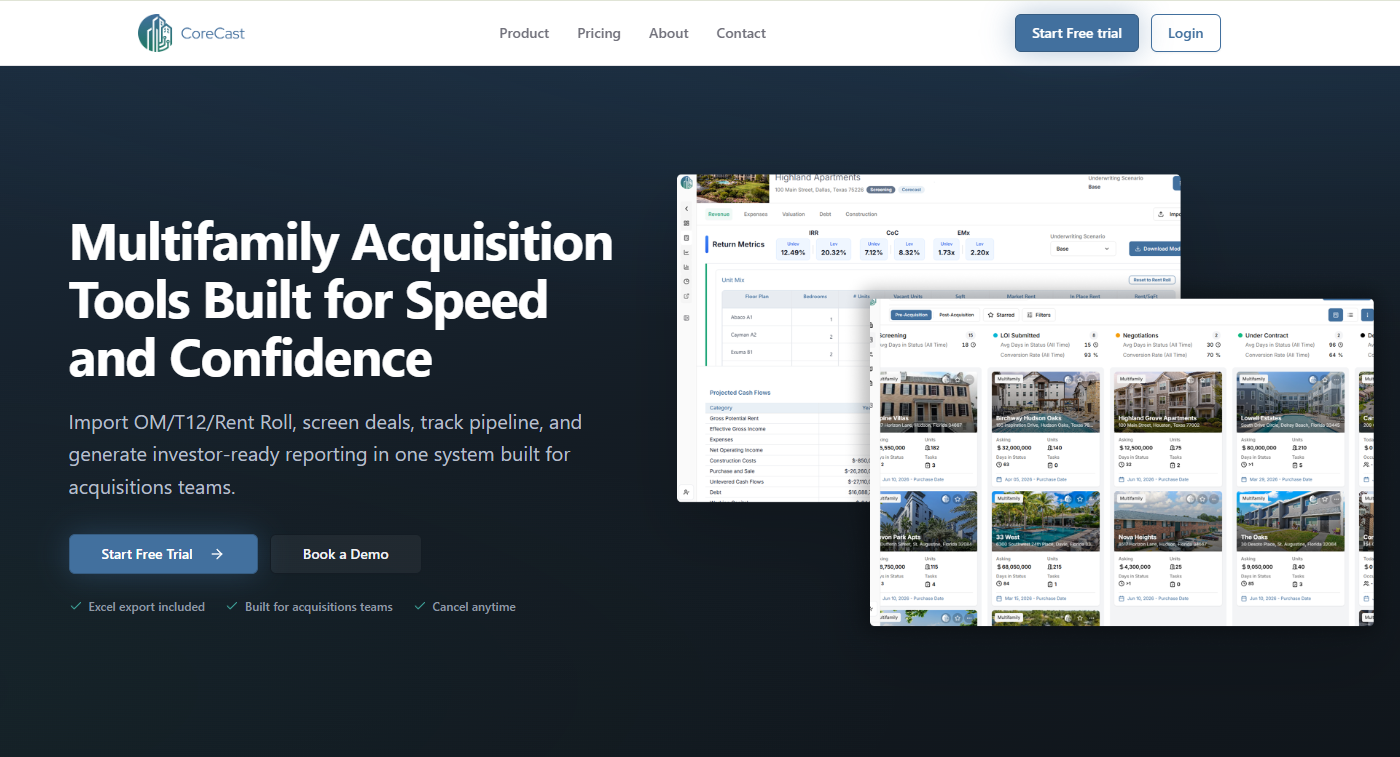
Task: Click the Book a Demo button
Action: (346, 554)
